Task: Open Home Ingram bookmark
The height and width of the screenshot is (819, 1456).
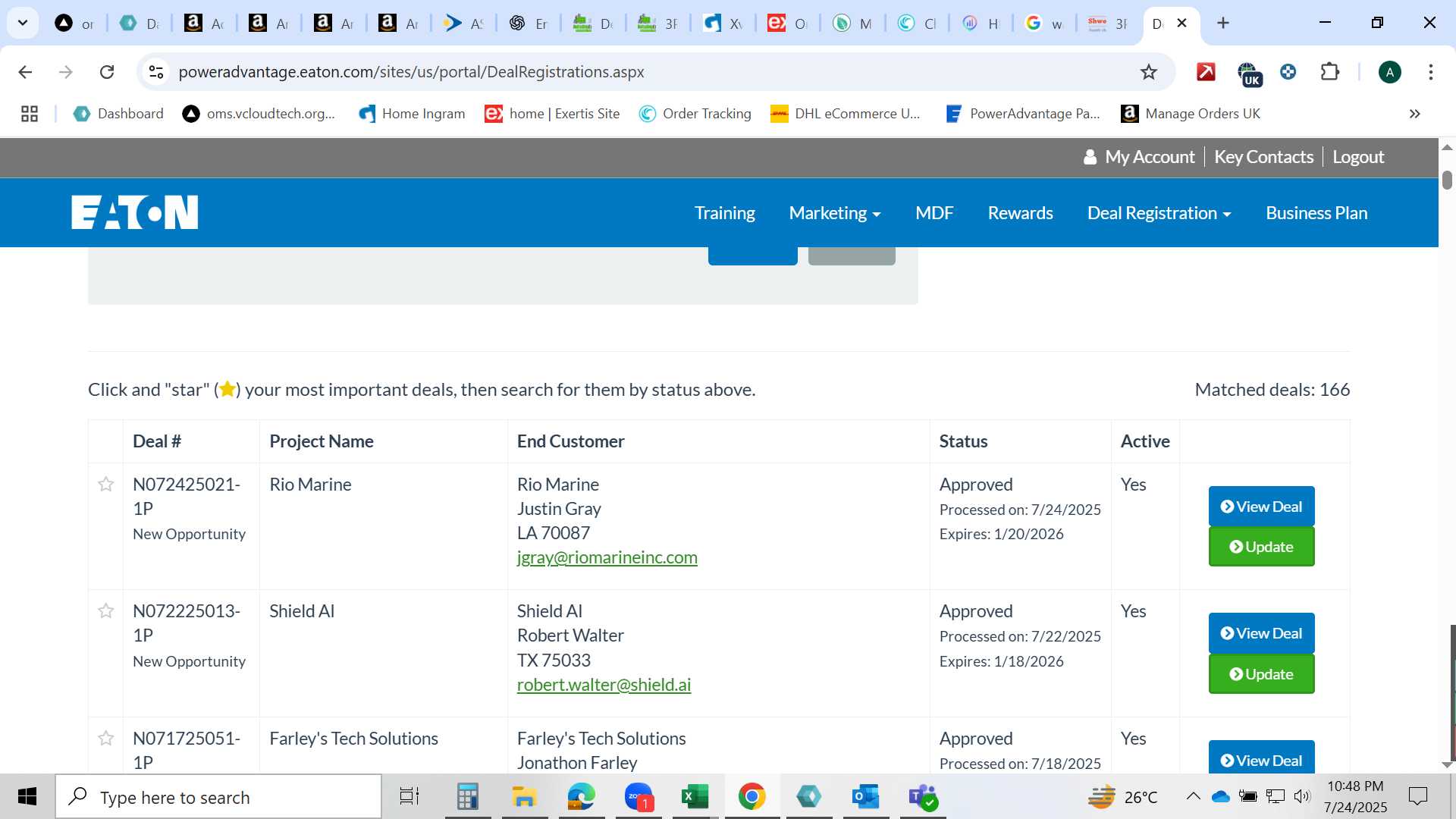Action: [412, 114]
